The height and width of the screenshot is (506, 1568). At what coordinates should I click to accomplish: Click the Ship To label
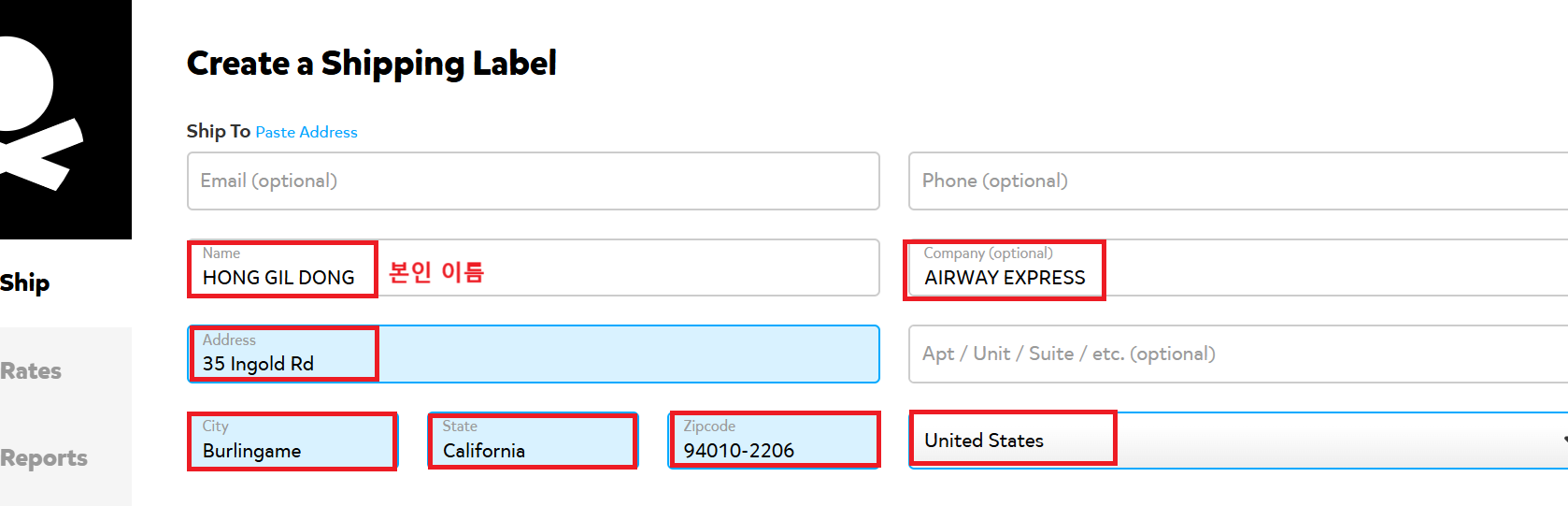[x=218, y=131]
